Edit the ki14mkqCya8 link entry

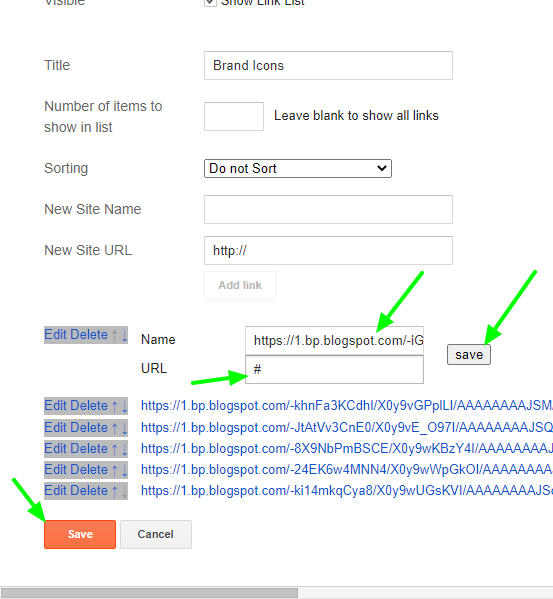56,491
